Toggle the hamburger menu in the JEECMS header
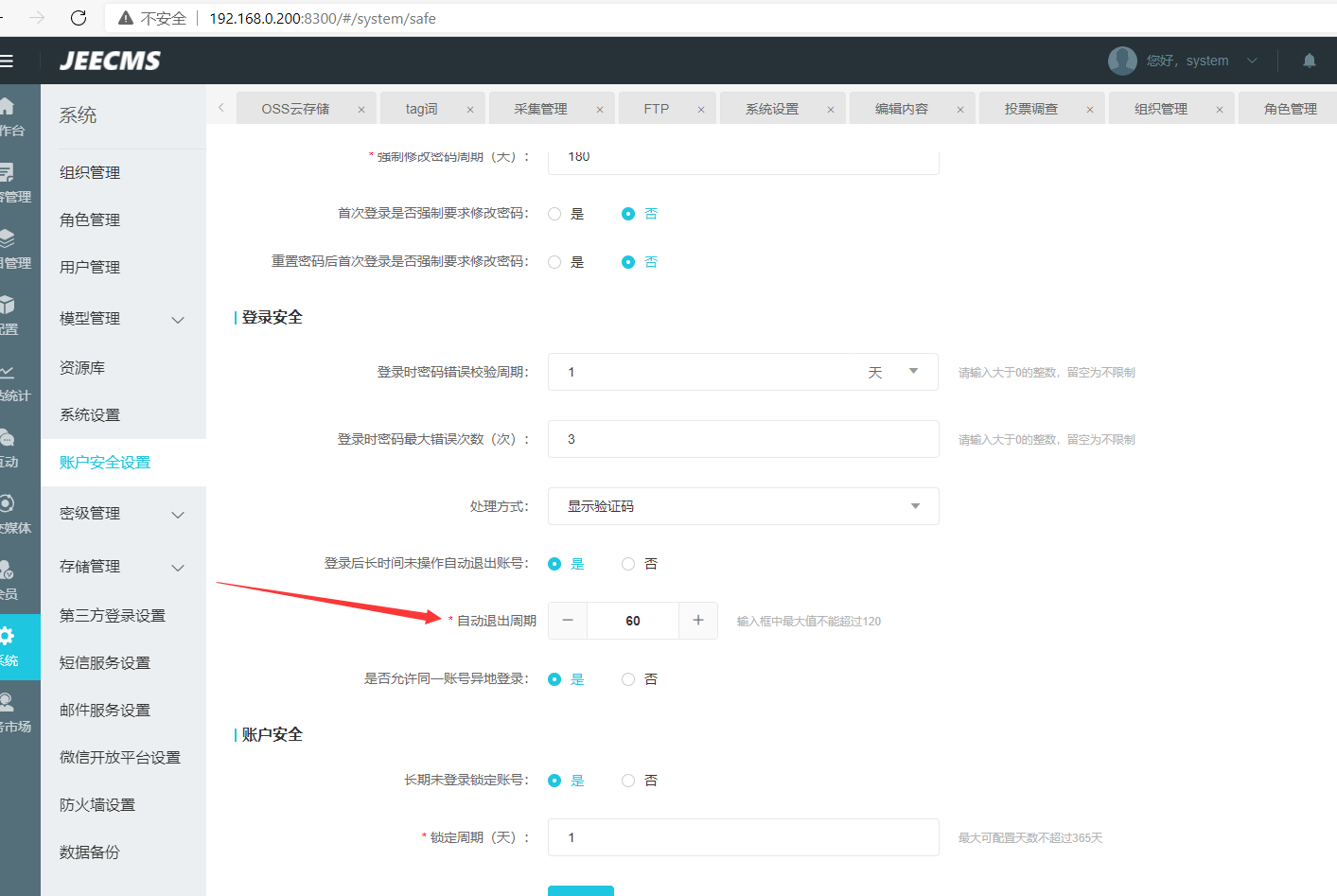 [6, 61]
